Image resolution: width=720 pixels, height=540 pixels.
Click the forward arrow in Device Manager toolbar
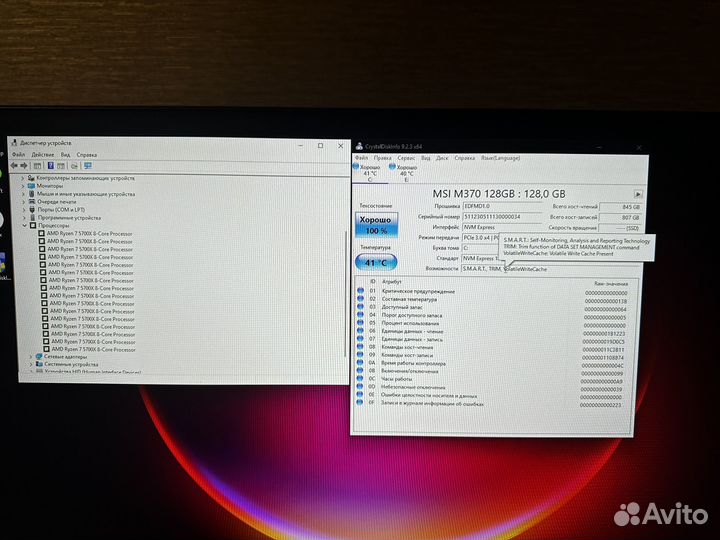point(22,166)
